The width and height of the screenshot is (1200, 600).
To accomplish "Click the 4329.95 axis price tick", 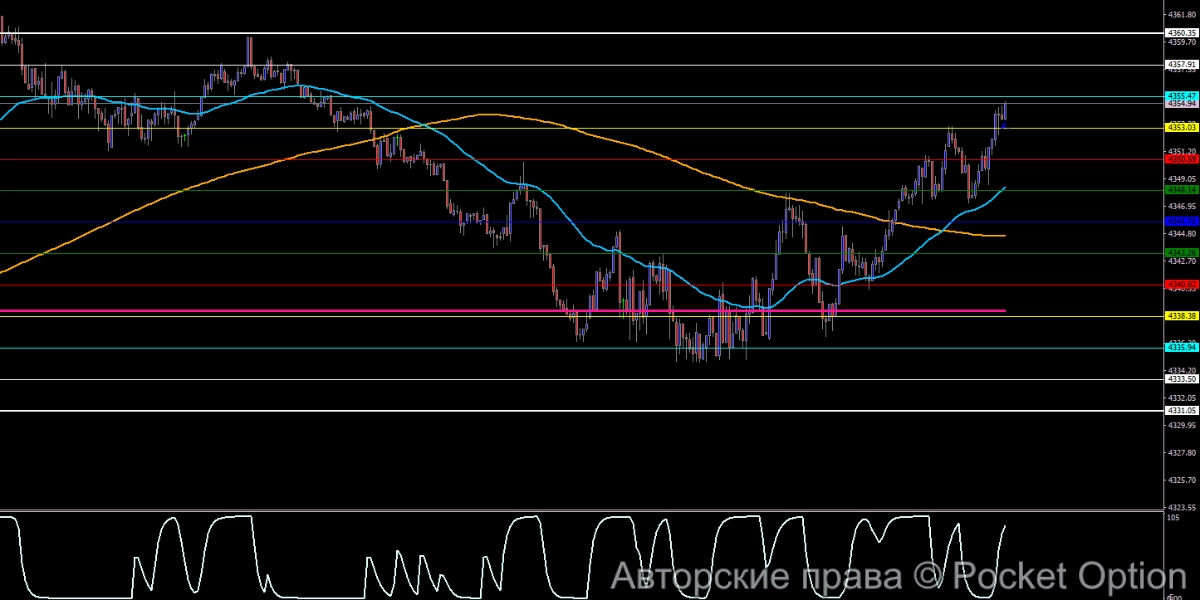I will [x=1181, y=425].
